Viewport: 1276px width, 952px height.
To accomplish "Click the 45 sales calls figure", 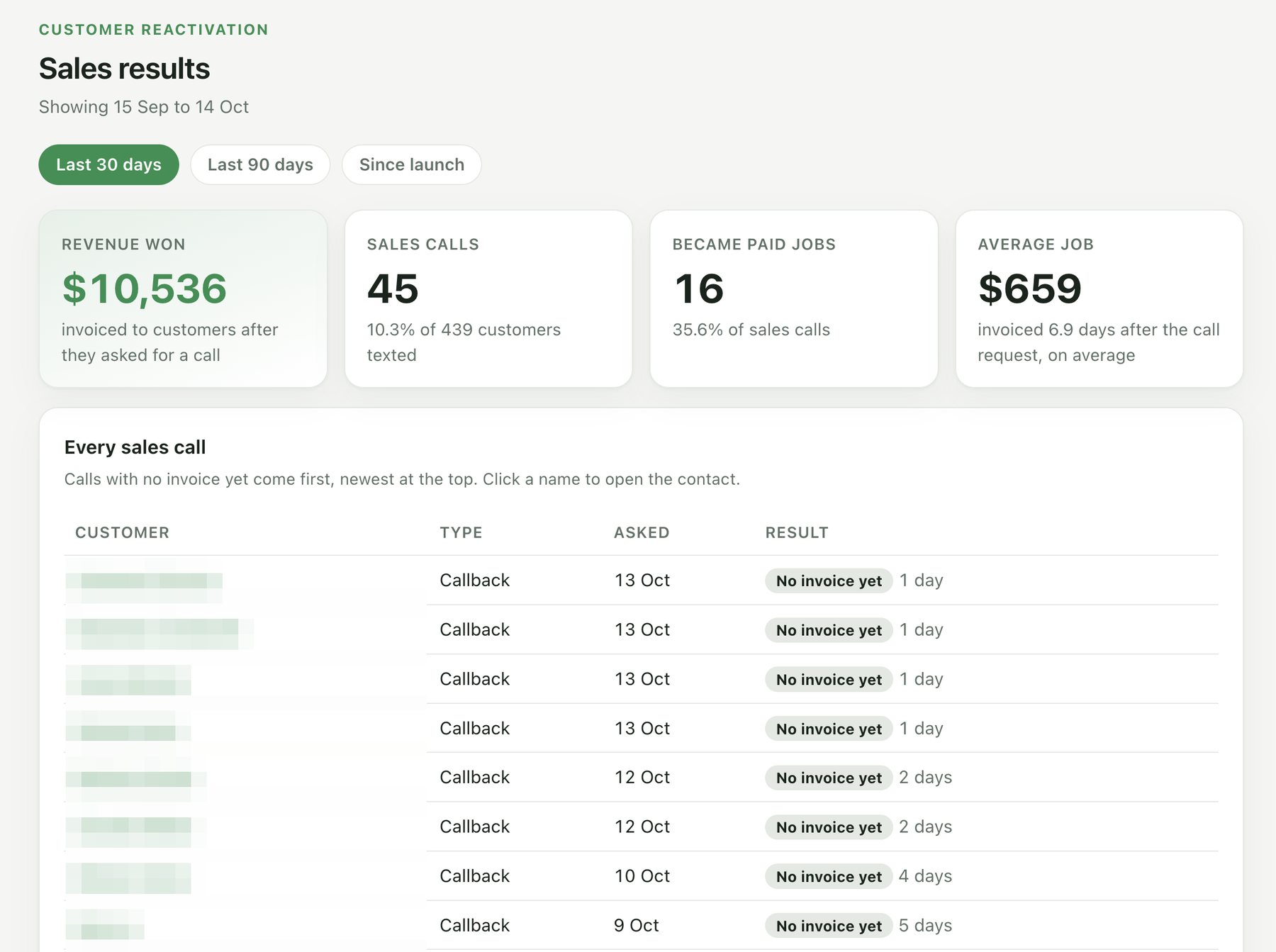I will pos(393,289).
